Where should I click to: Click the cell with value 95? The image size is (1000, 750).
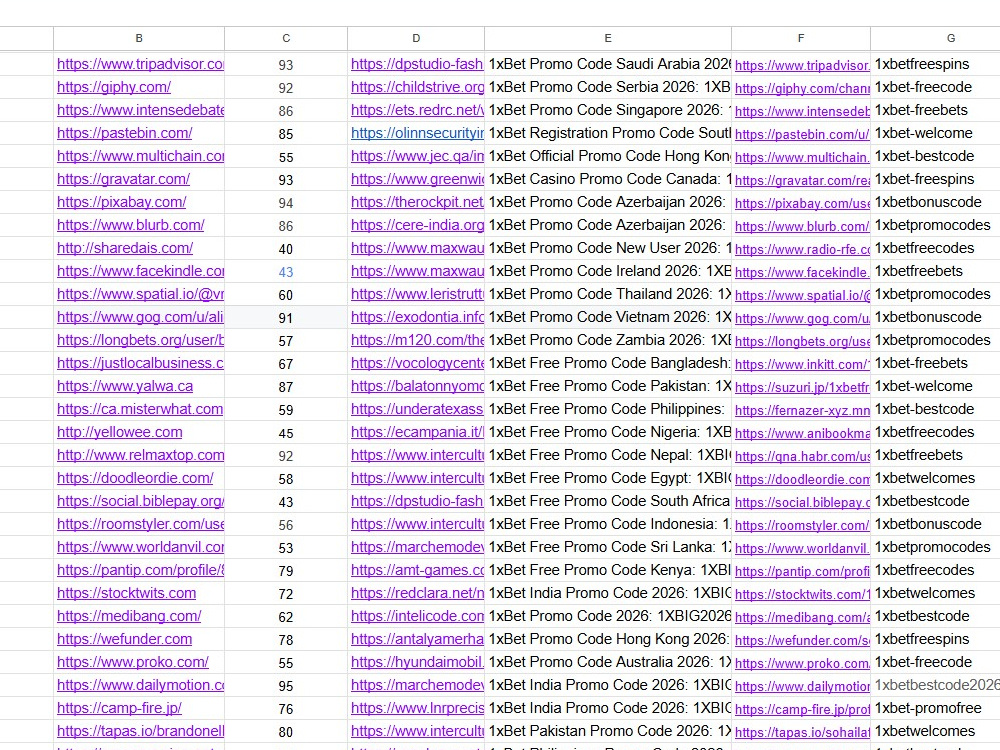(286, 686)
